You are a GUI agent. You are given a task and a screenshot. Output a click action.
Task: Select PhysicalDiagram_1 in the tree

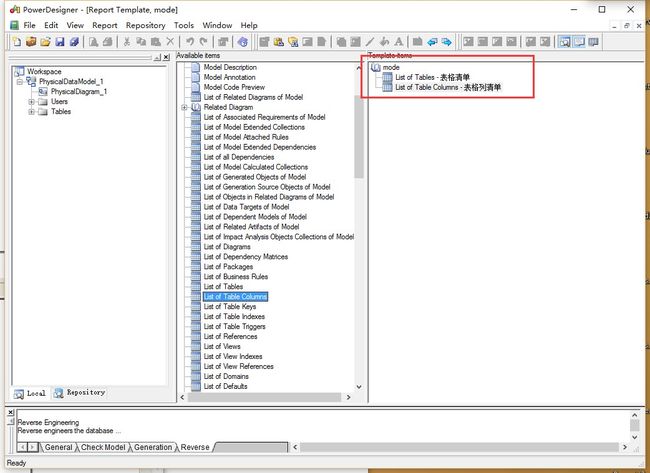click(x=79, y=92)
